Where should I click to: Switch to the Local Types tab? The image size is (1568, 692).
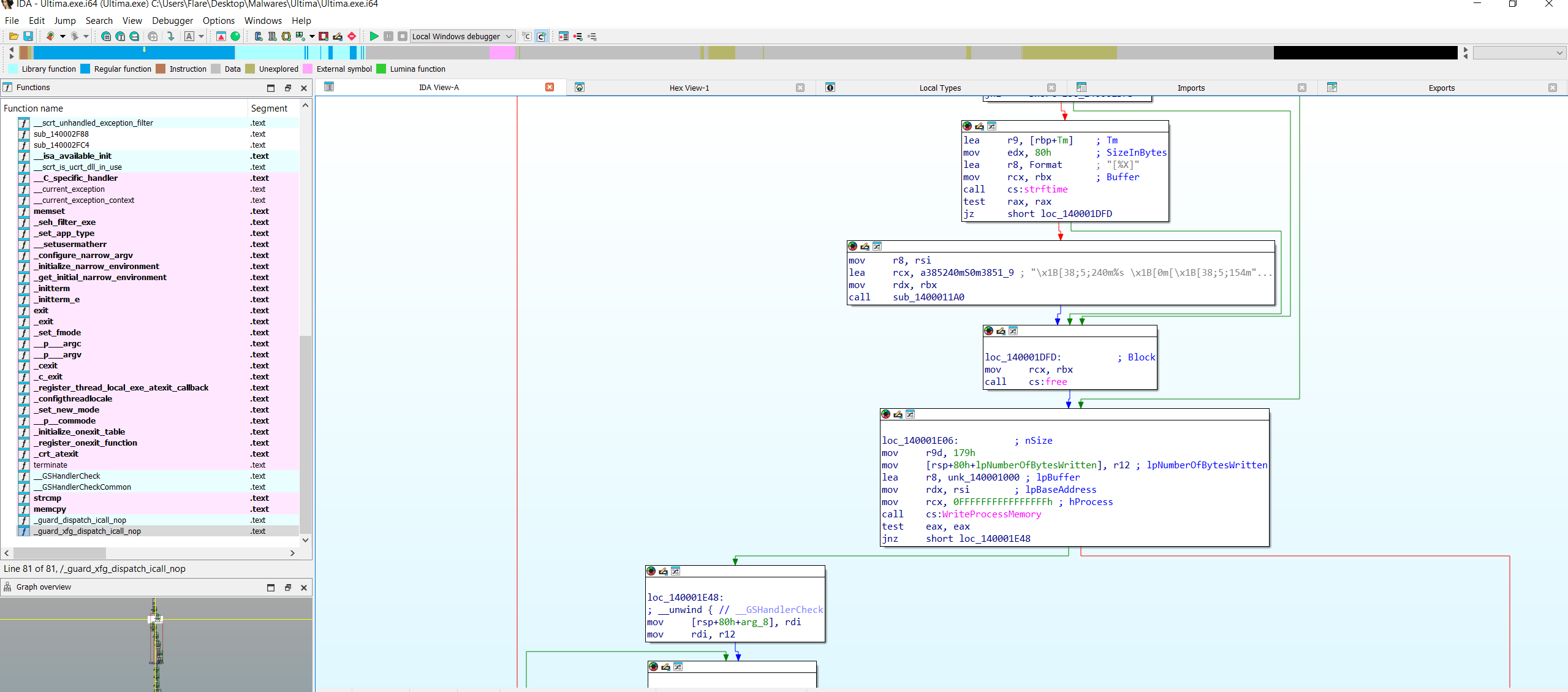coord(940,88)
